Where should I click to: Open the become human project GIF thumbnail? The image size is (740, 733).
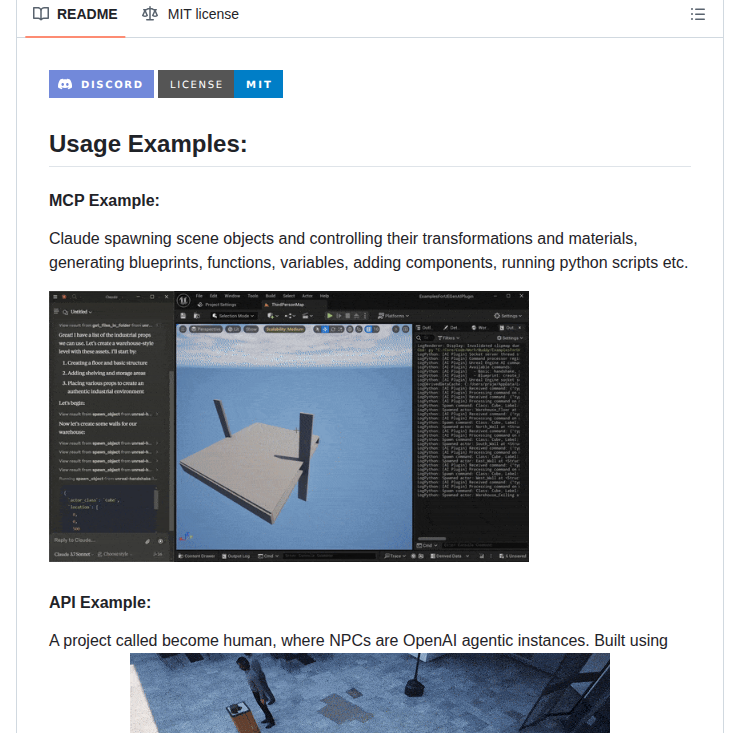coord(369,692)
